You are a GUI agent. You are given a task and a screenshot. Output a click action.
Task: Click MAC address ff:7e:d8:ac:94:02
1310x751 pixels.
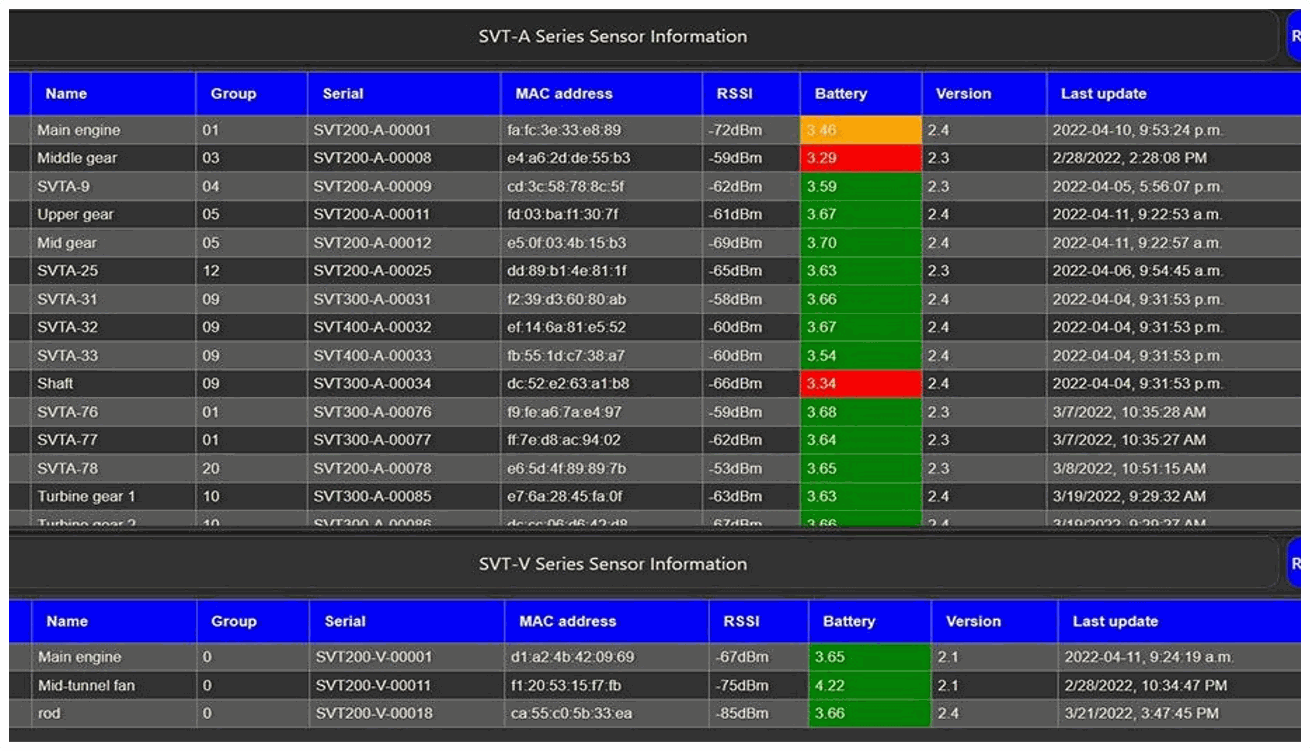coord(564,439)
